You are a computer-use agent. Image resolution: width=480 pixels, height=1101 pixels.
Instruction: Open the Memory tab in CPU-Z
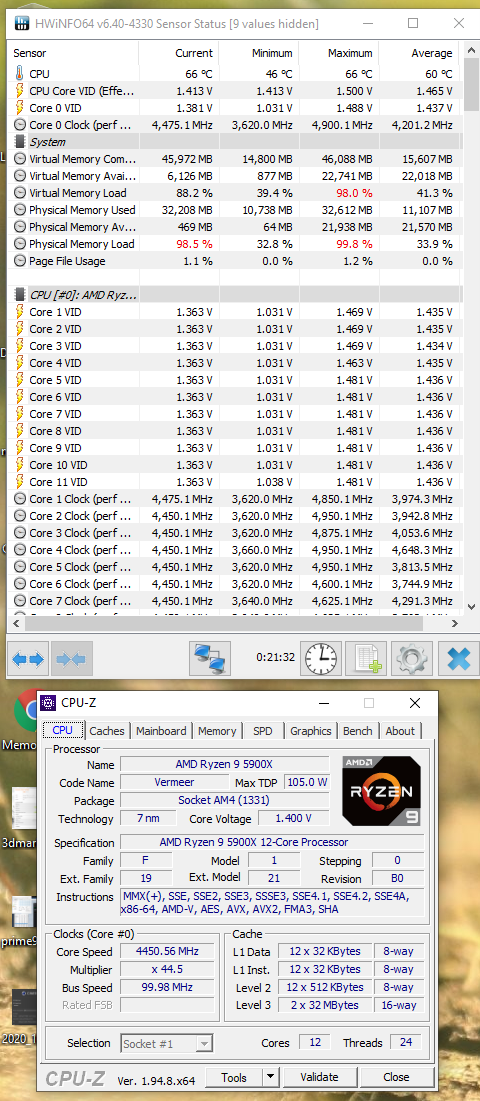(x=217, y=731)
